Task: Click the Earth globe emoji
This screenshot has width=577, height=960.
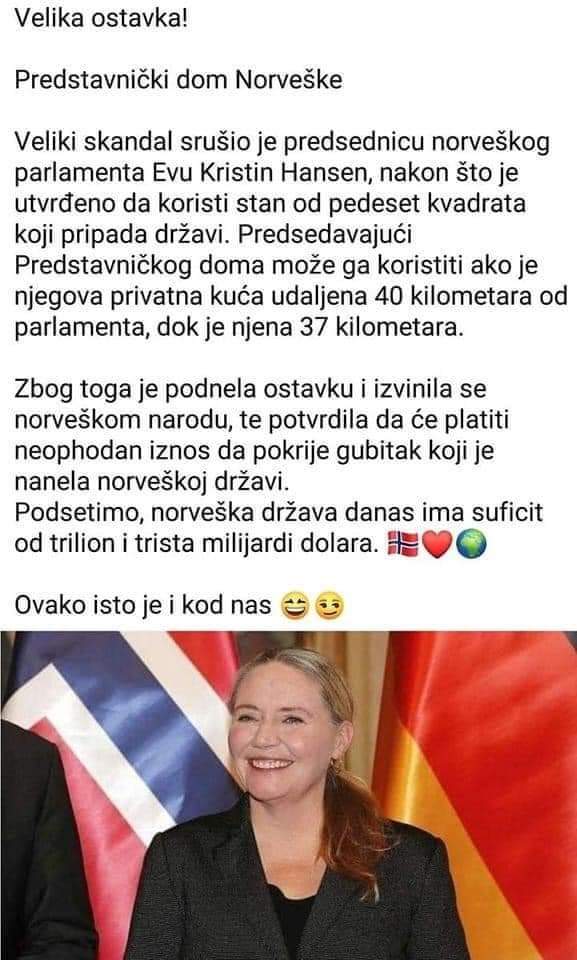Action: 472,544
